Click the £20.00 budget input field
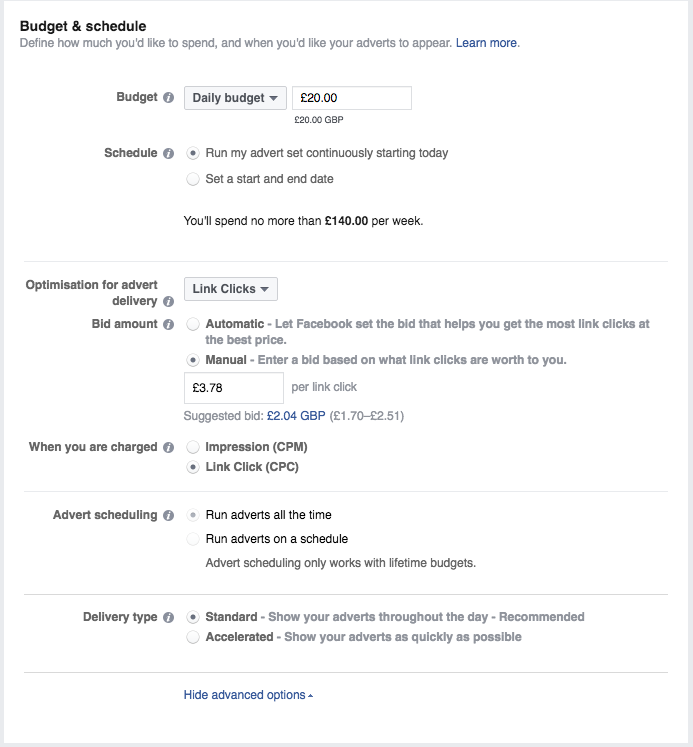This screenshot has width=693, height=747. pos(350,98)
